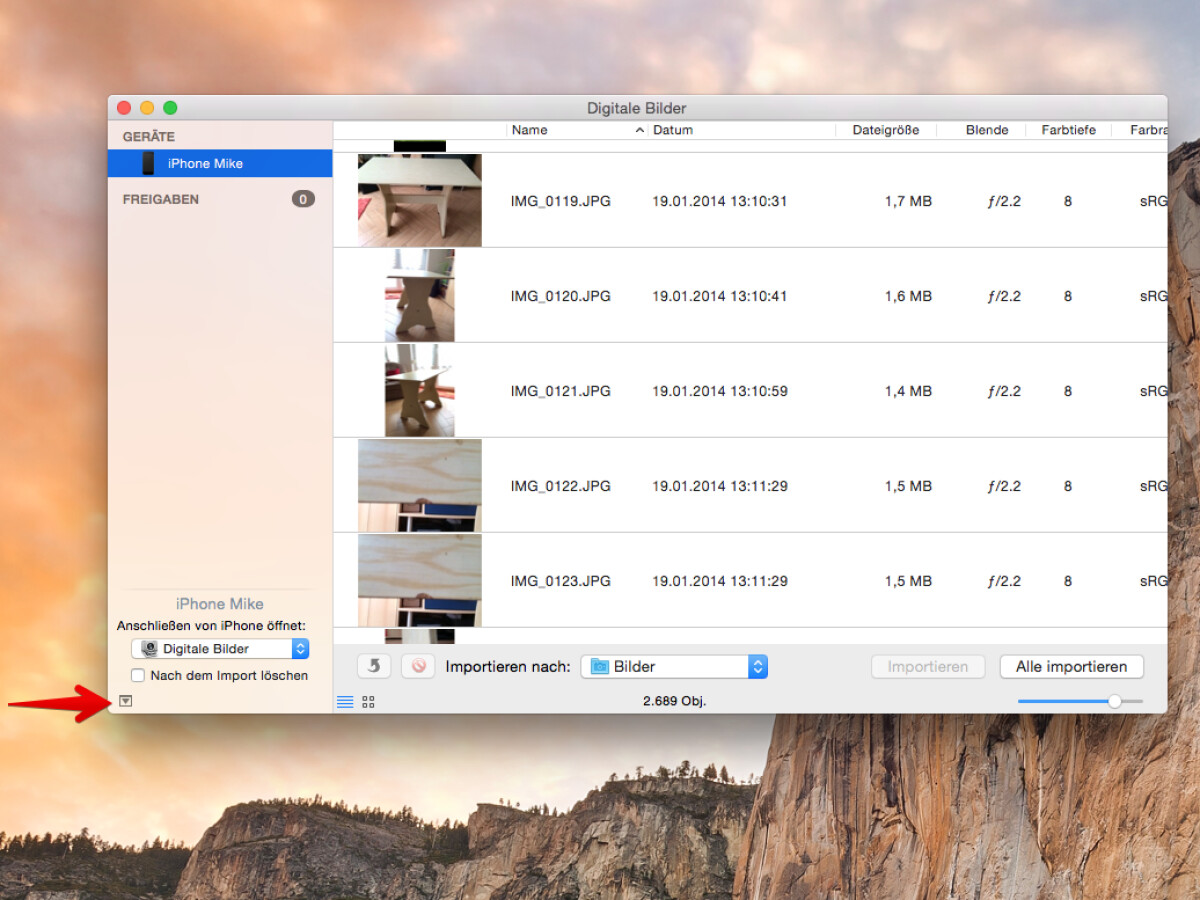Click the rotate image button
This screenshot has width=1200, height=900.
point(374,666)
